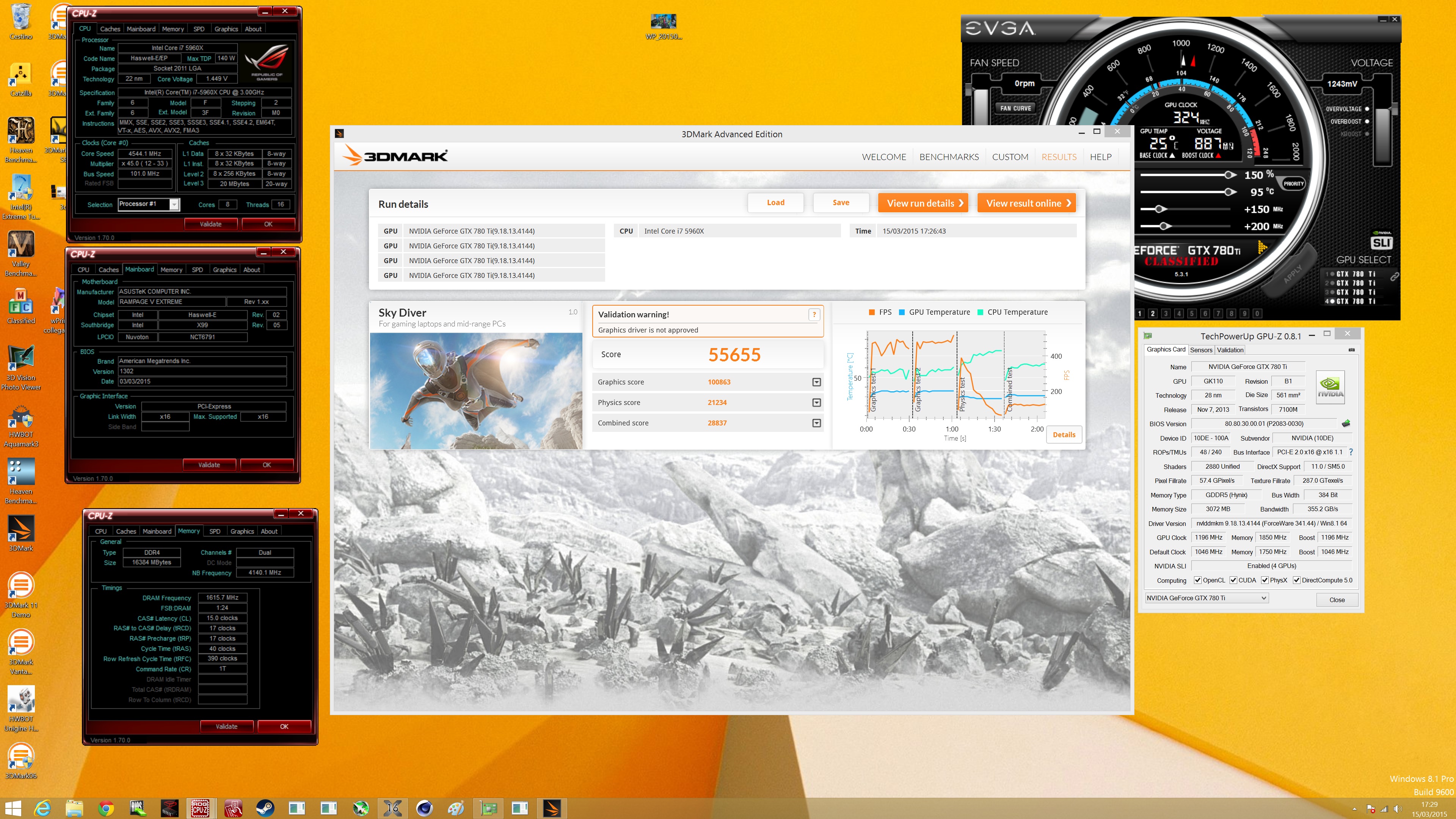This screenshot has height=819, width=1456.
Task: Click GPU sync link icon in EVGA Precision
Action: (1395, 277)
